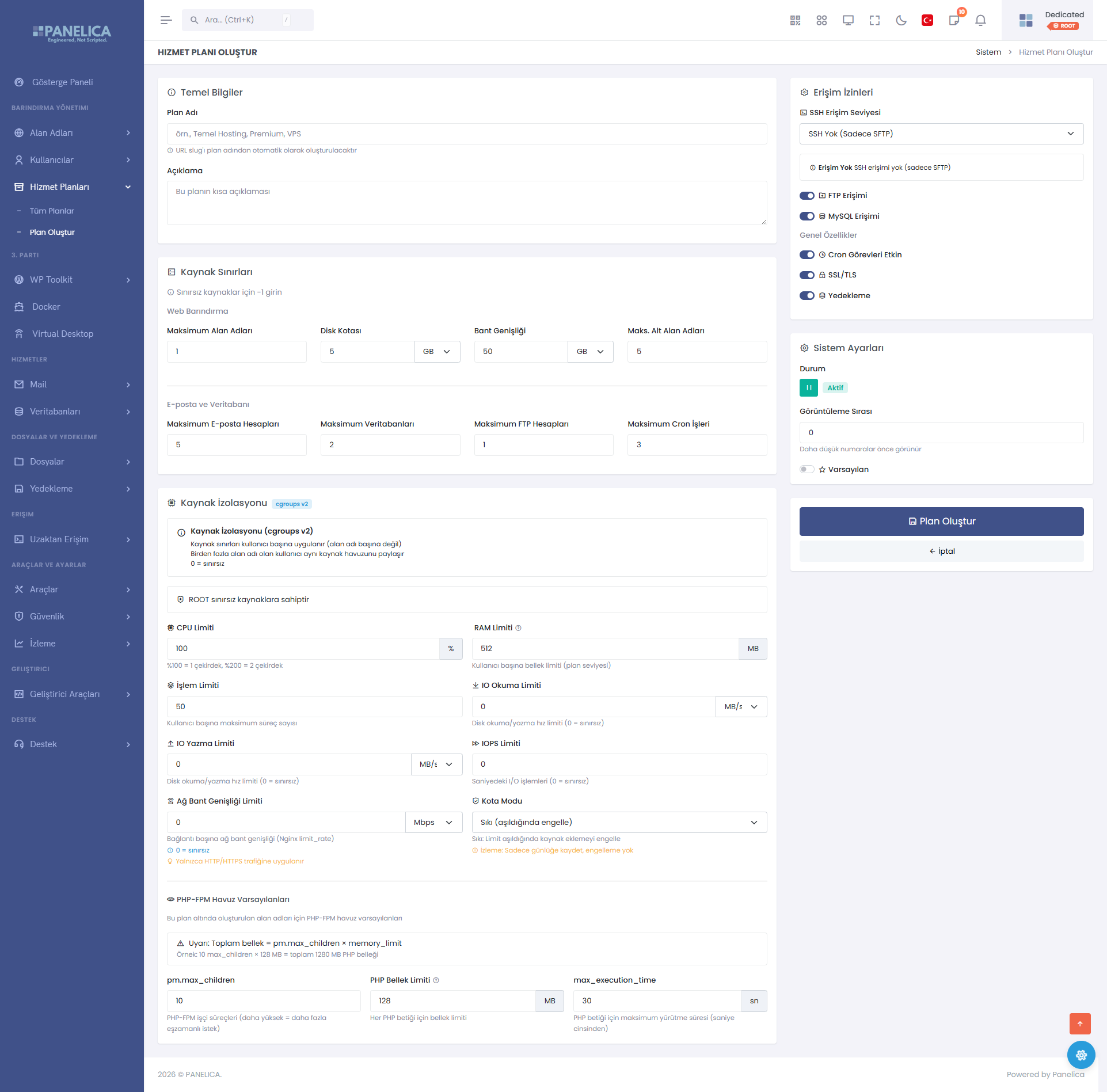Screen dimensions: 1107x1092
Task: Click the hamburger menu toggle icon
Action: click(x=166, y=20)
